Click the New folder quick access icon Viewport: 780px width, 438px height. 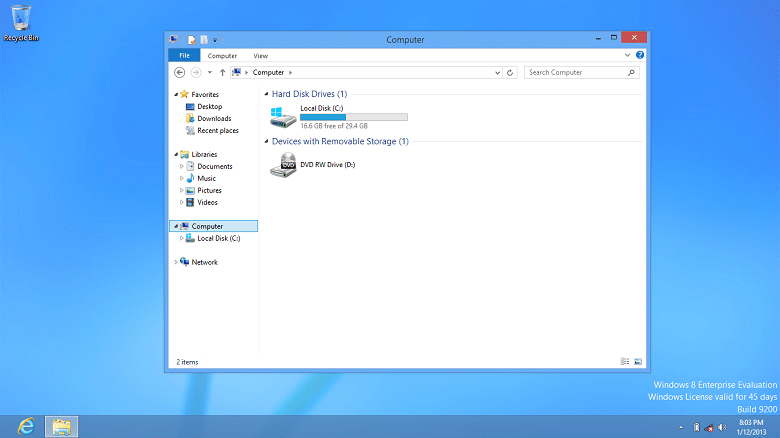click(x=204, y=40)
